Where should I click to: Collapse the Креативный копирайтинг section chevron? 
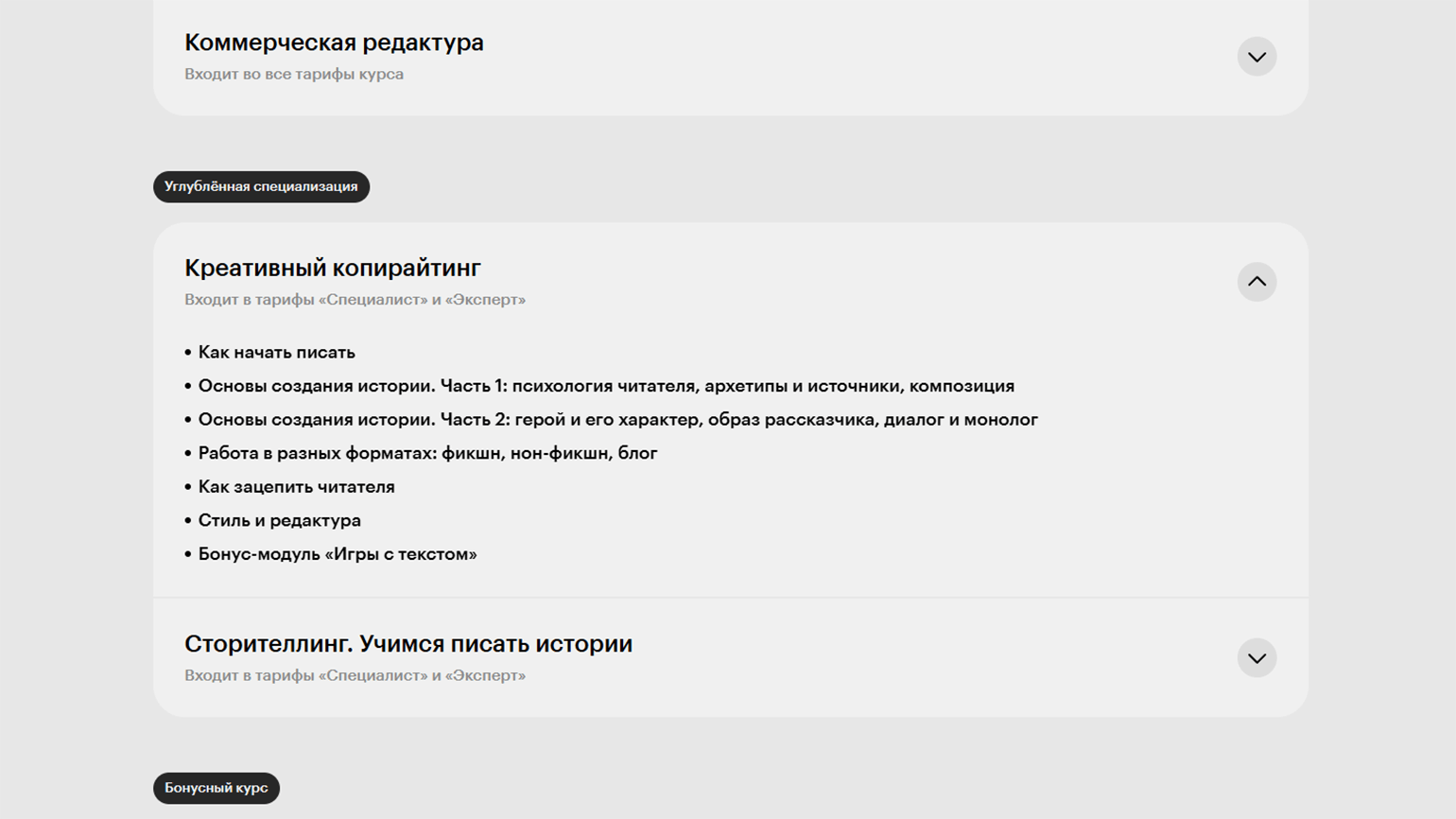tap(1257, 282)
